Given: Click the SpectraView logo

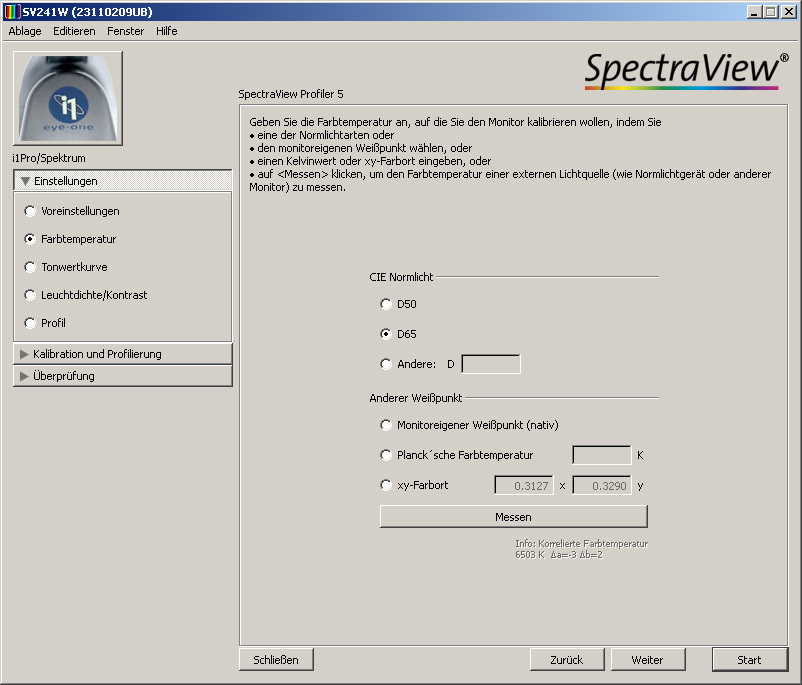Looking at the screenshot, I should point(686,71).
